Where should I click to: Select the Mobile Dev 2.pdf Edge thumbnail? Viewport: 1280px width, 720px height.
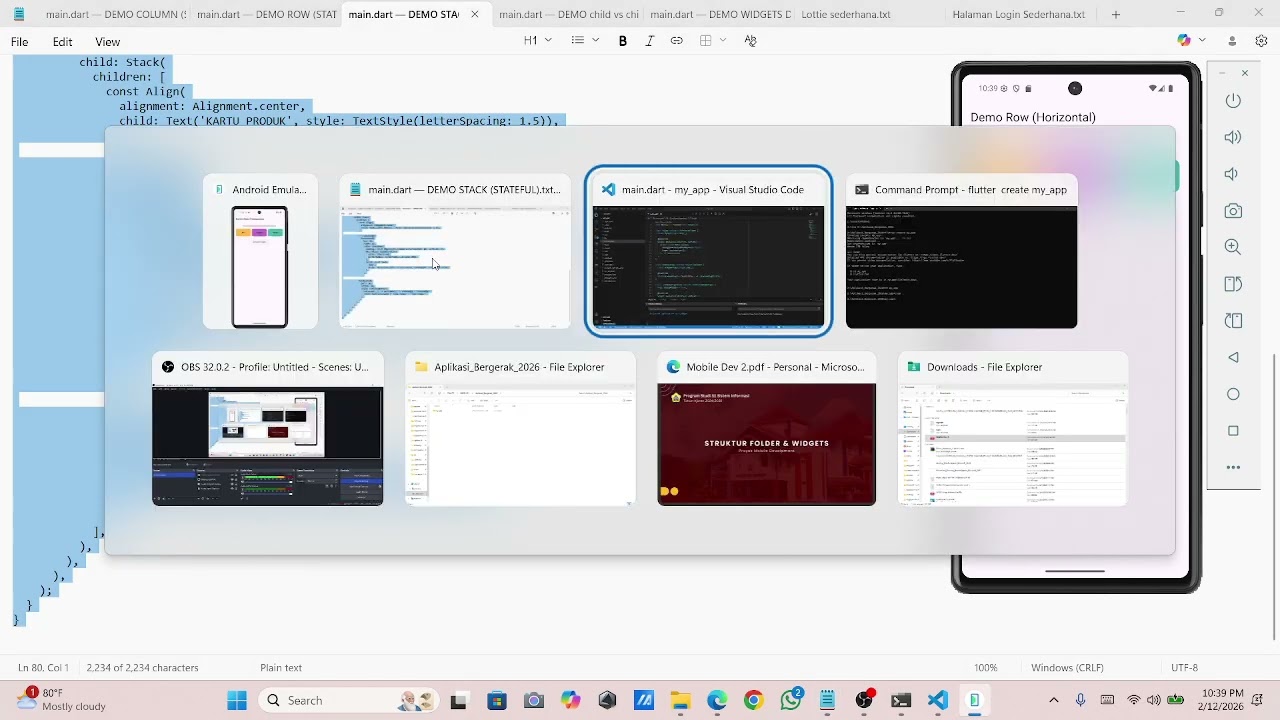[x=766, y=429]
